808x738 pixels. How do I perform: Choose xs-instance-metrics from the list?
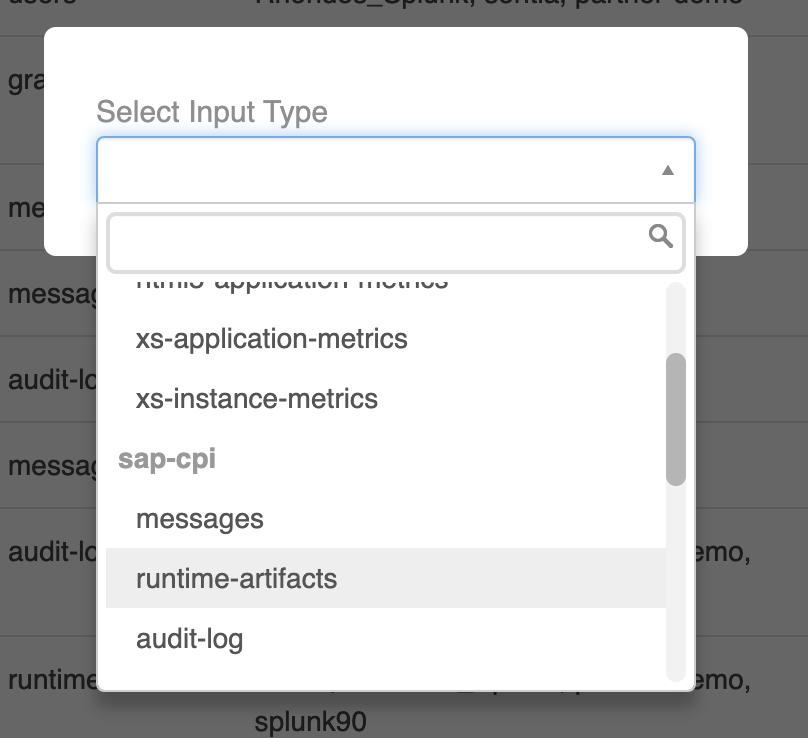click(256, 399)
